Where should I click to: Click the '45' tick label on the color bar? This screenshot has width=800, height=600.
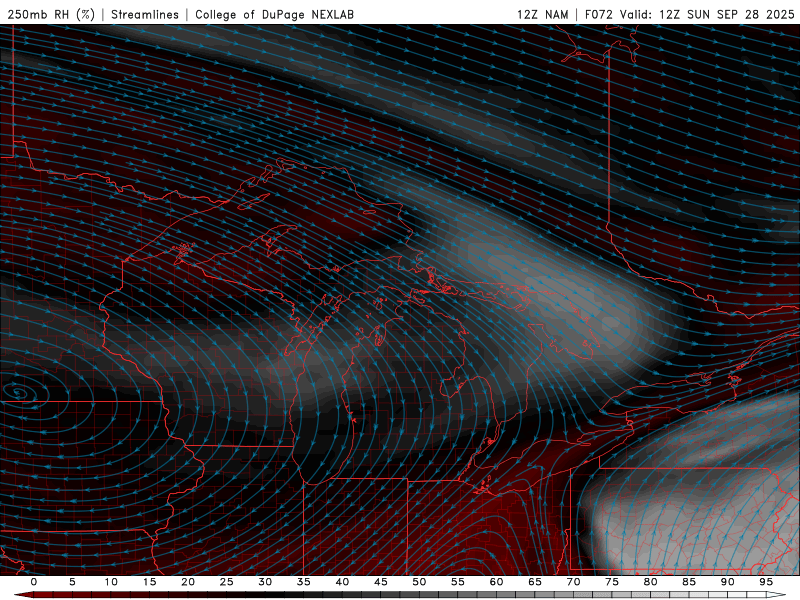pyautogui.click(x=381, y=582)
